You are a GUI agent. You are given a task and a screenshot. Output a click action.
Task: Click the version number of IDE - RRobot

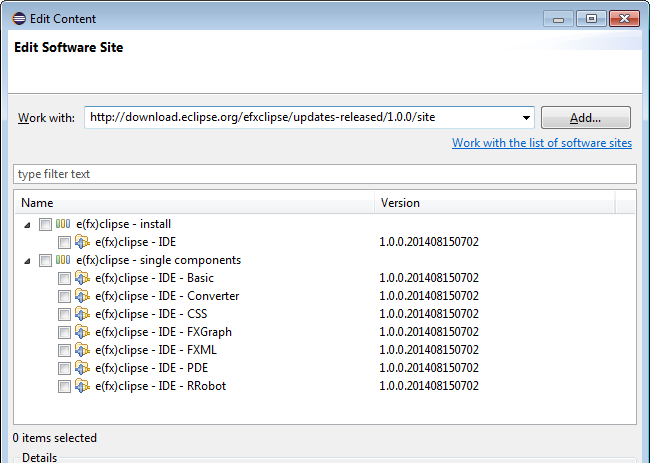pos(429,386)
